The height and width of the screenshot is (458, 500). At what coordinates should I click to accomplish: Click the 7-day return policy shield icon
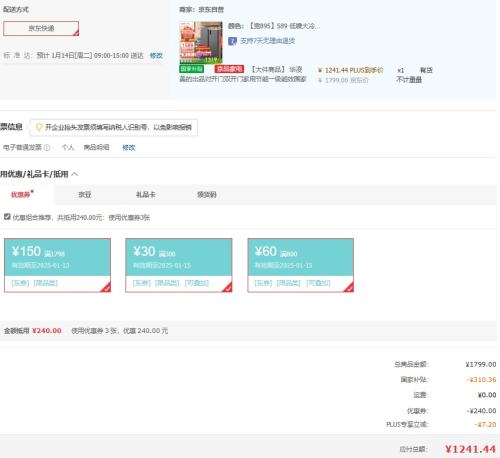point(232,41)
